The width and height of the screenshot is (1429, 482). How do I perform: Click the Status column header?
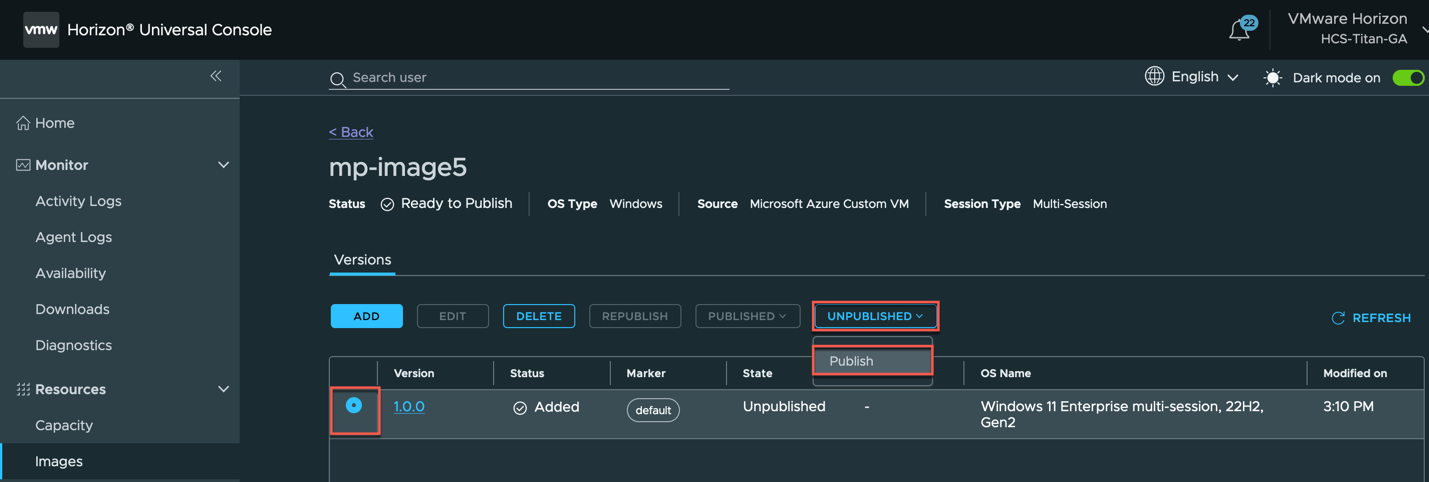point(527,373)
